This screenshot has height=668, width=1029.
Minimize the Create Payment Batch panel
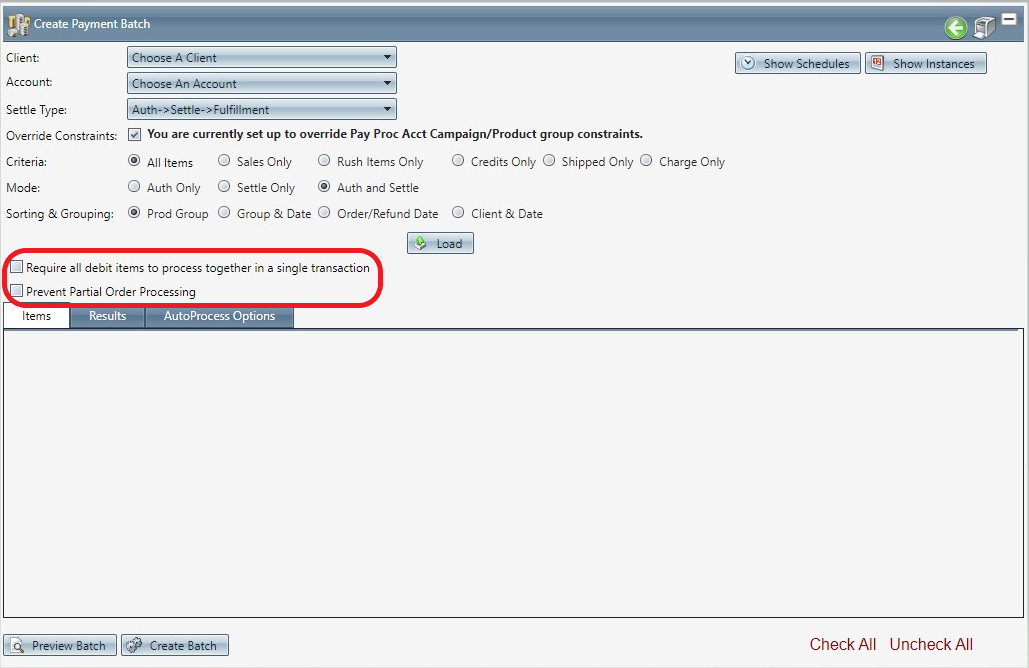click(1009, 20)
